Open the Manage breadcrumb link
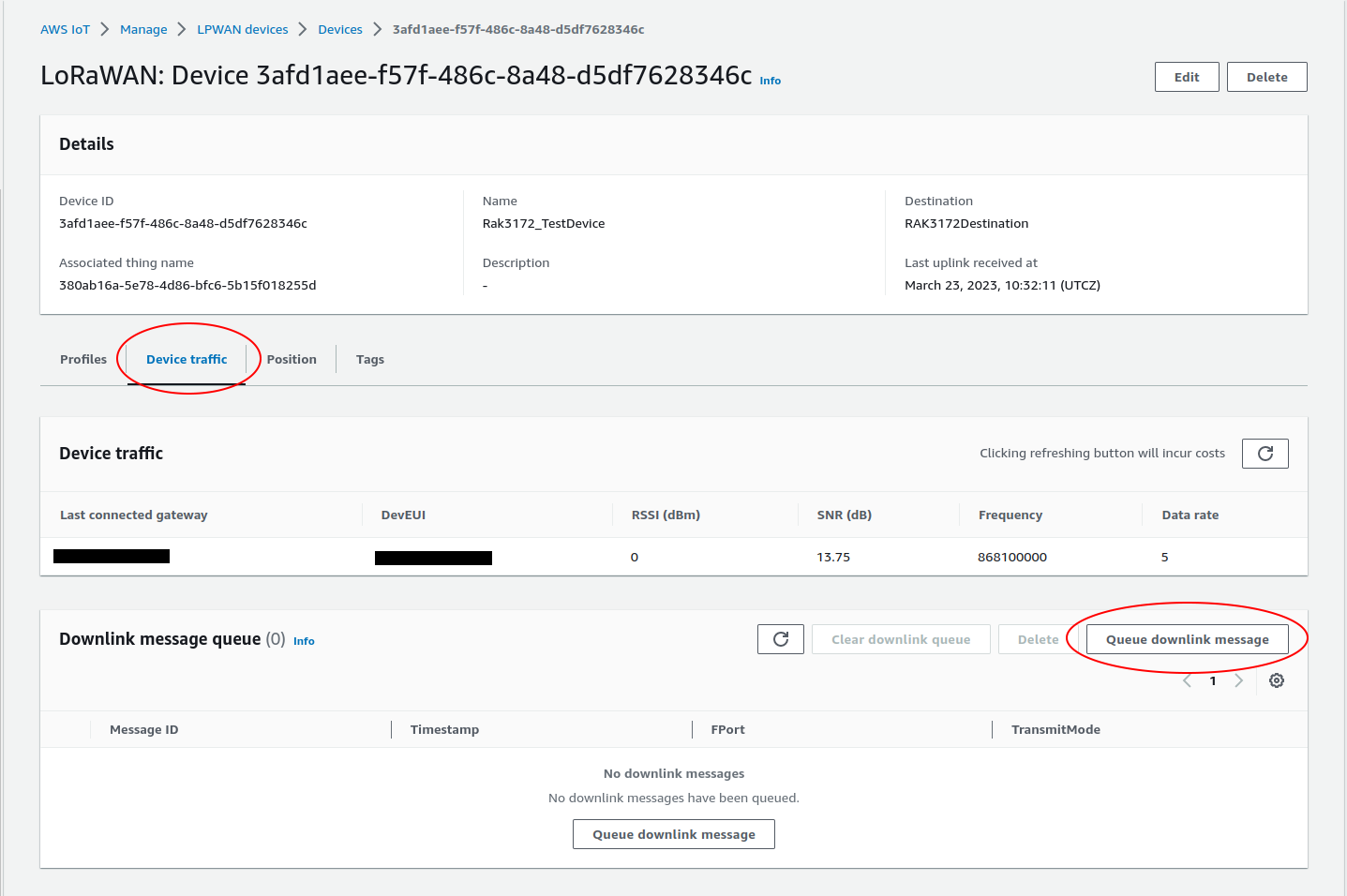1347x896 pixels. (x=143, y=29)
